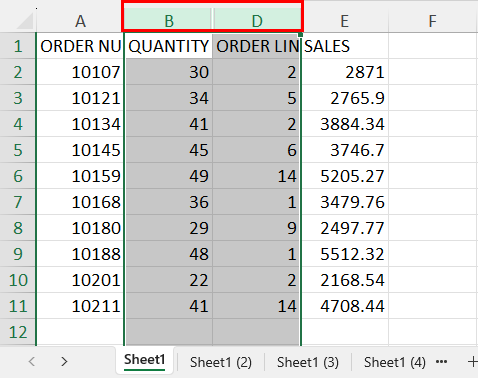Click the SALES header cell

pyautogui.click(x=345, y=46)
